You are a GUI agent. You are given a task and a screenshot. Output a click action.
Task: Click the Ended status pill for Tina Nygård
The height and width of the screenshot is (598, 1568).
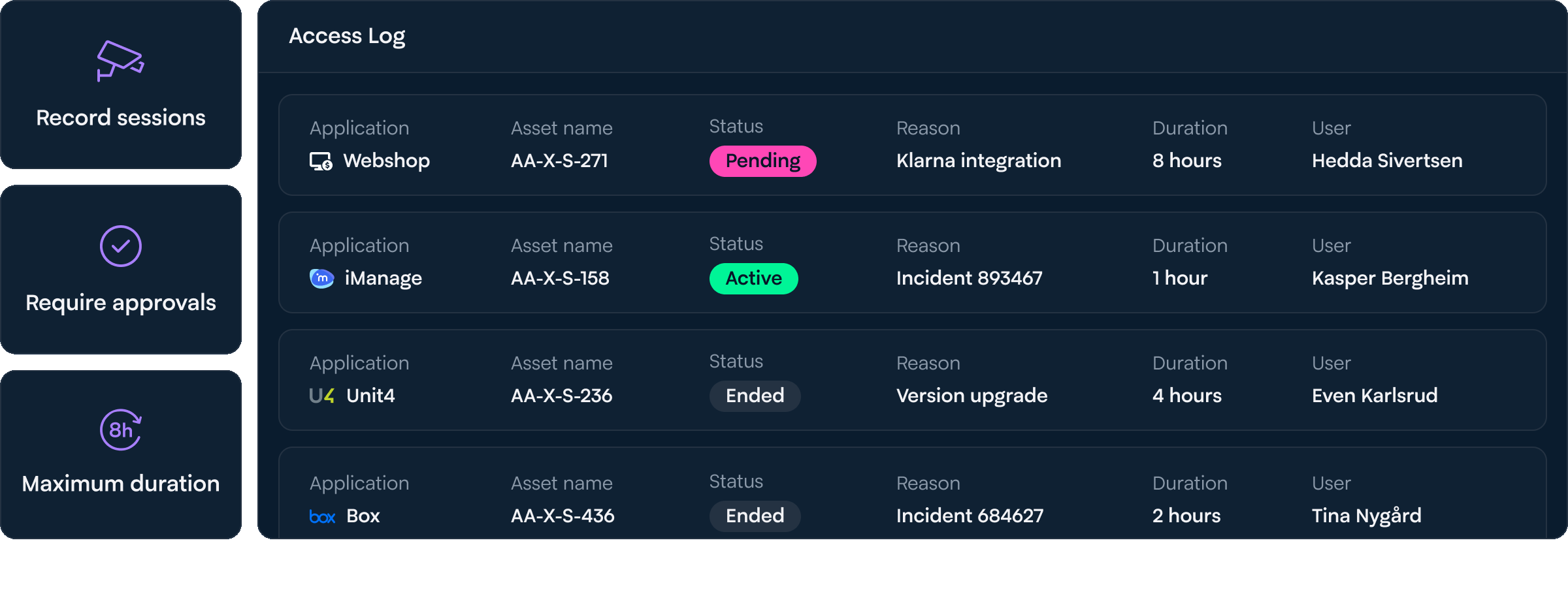755,516
